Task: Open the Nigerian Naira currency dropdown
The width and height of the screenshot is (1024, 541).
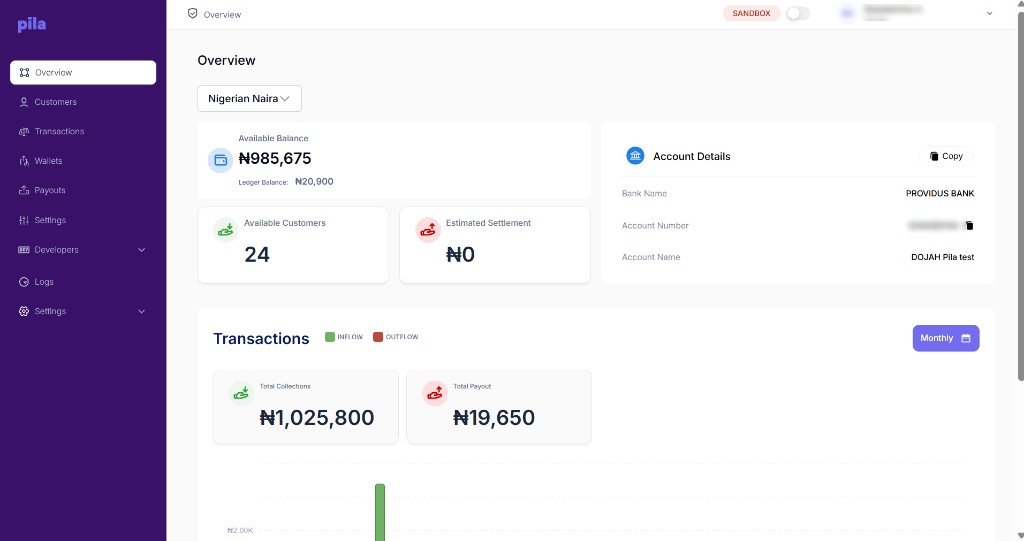Action: (x=249, y=98)
